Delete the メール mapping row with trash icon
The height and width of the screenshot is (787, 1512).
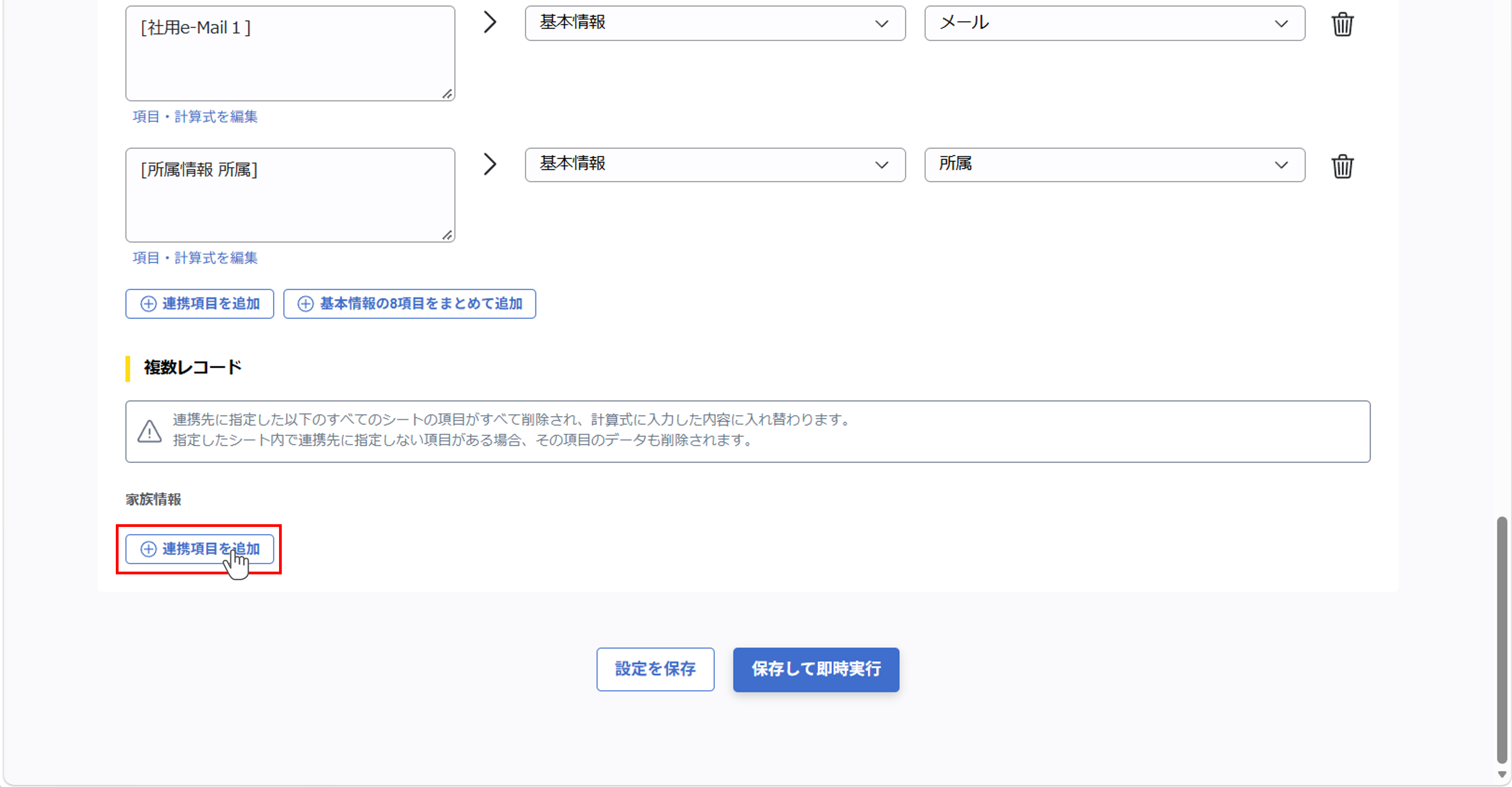pos(1342,24)
